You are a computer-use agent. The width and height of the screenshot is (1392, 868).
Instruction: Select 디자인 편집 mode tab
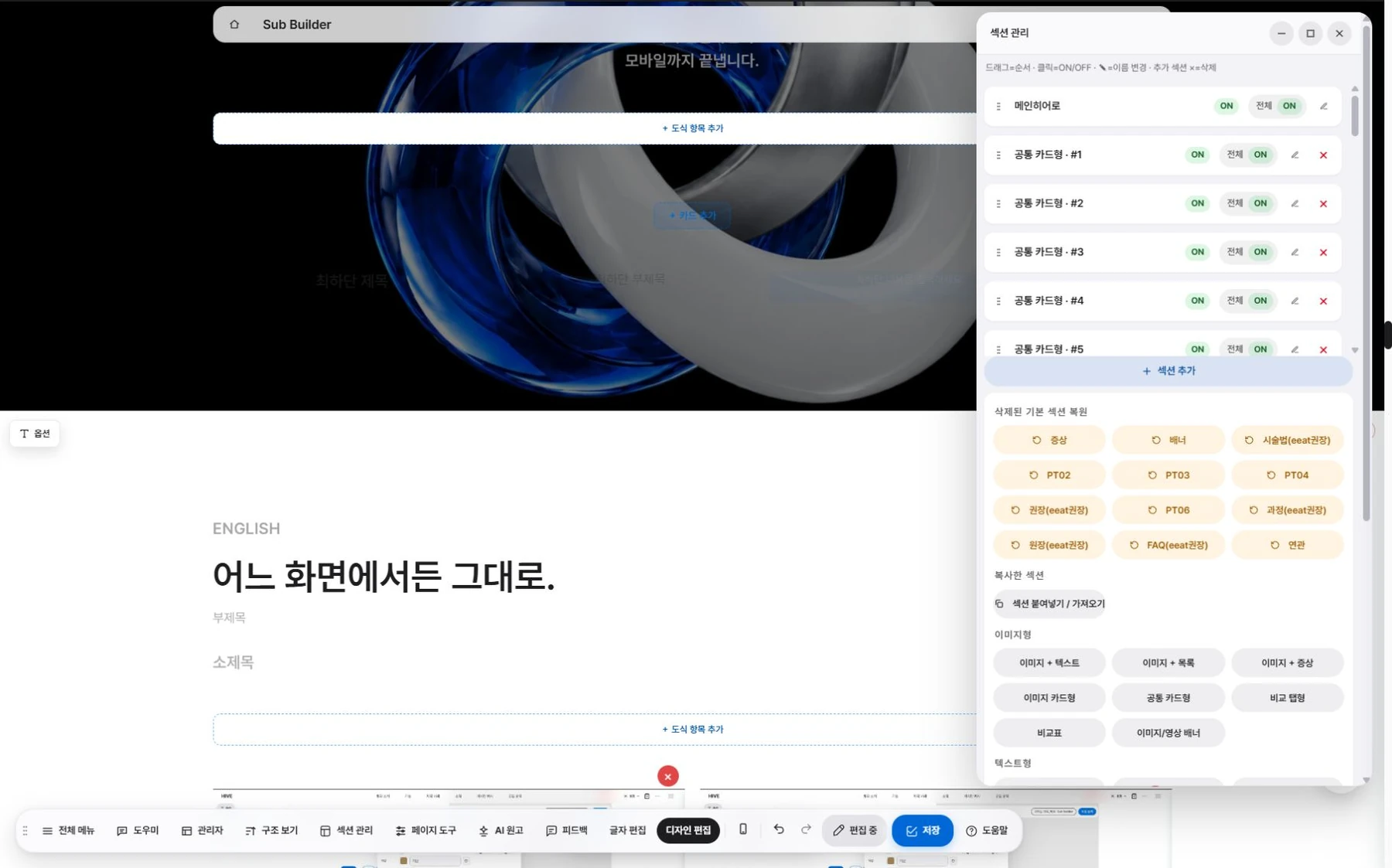coord(687,830)
